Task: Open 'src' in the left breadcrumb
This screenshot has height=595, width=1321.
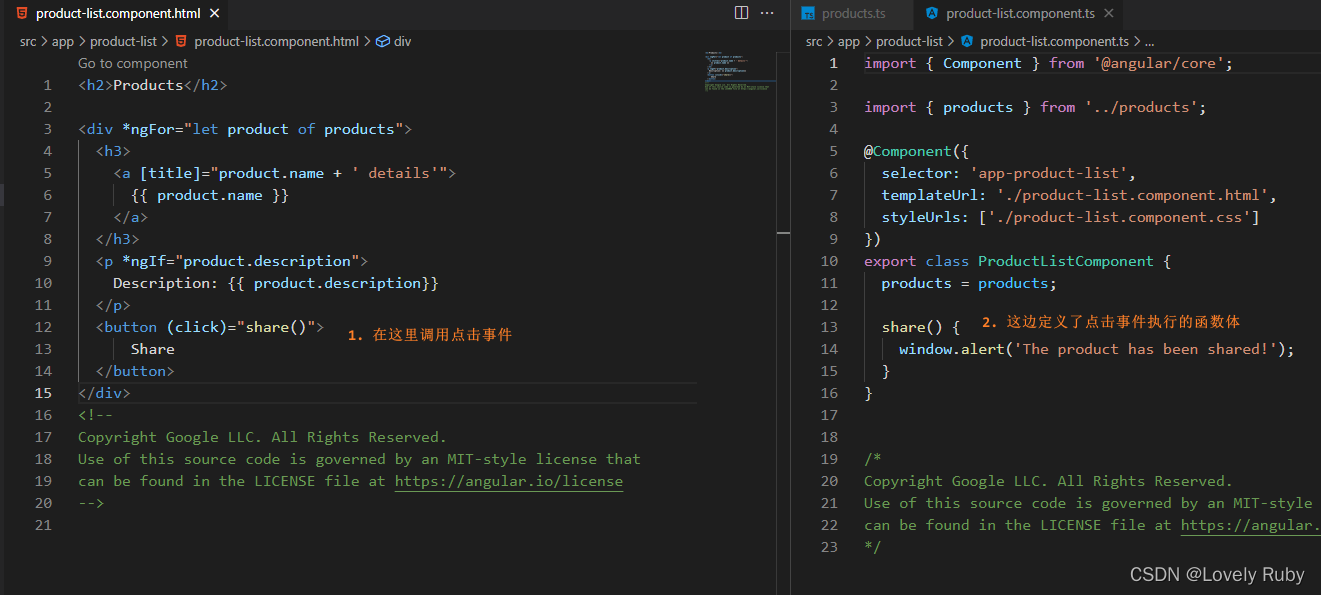Action: (x=28, y=41)
